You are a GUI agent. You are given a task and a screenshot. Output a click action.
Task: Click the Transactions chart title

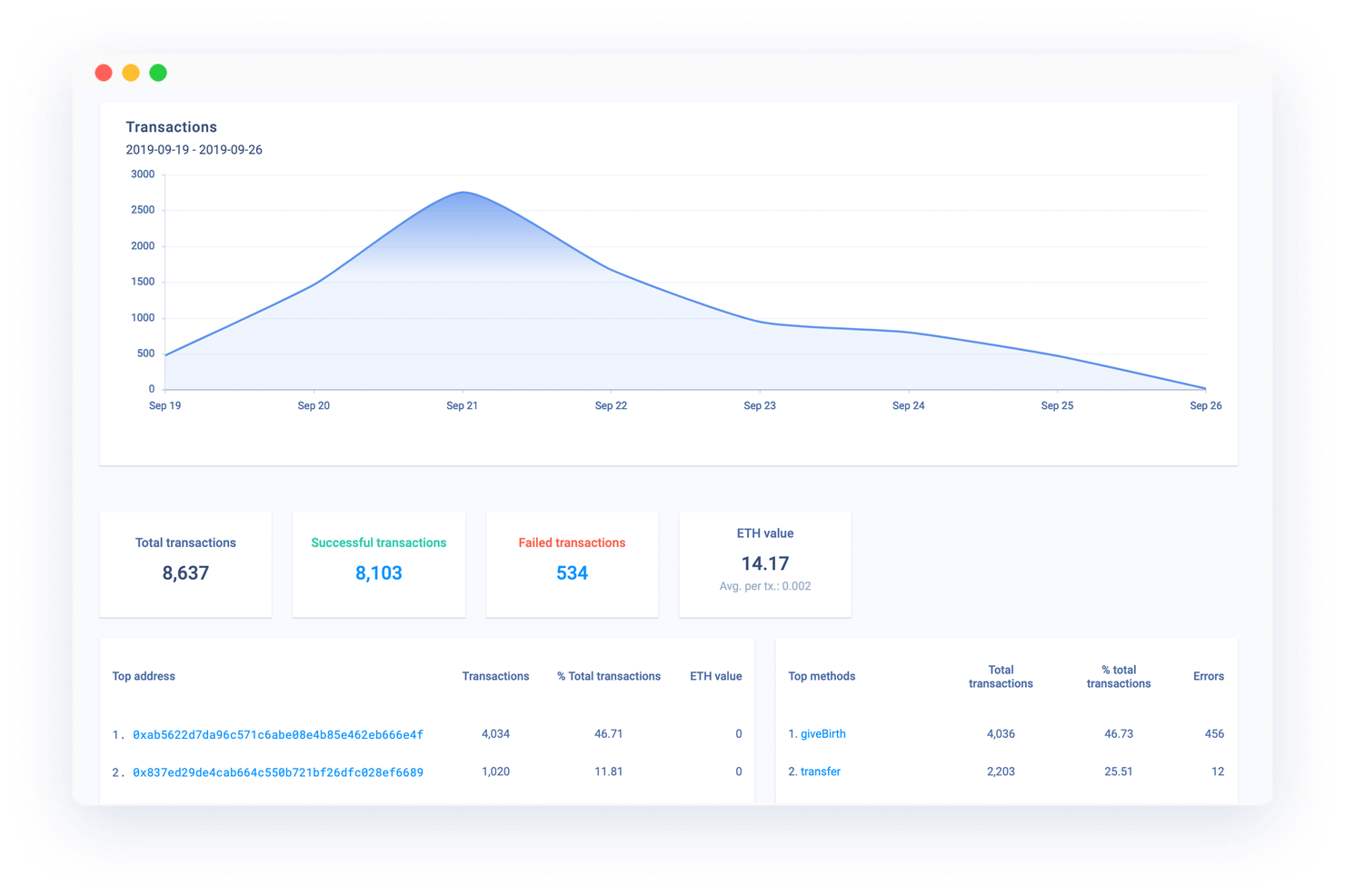tap(171, 126)
